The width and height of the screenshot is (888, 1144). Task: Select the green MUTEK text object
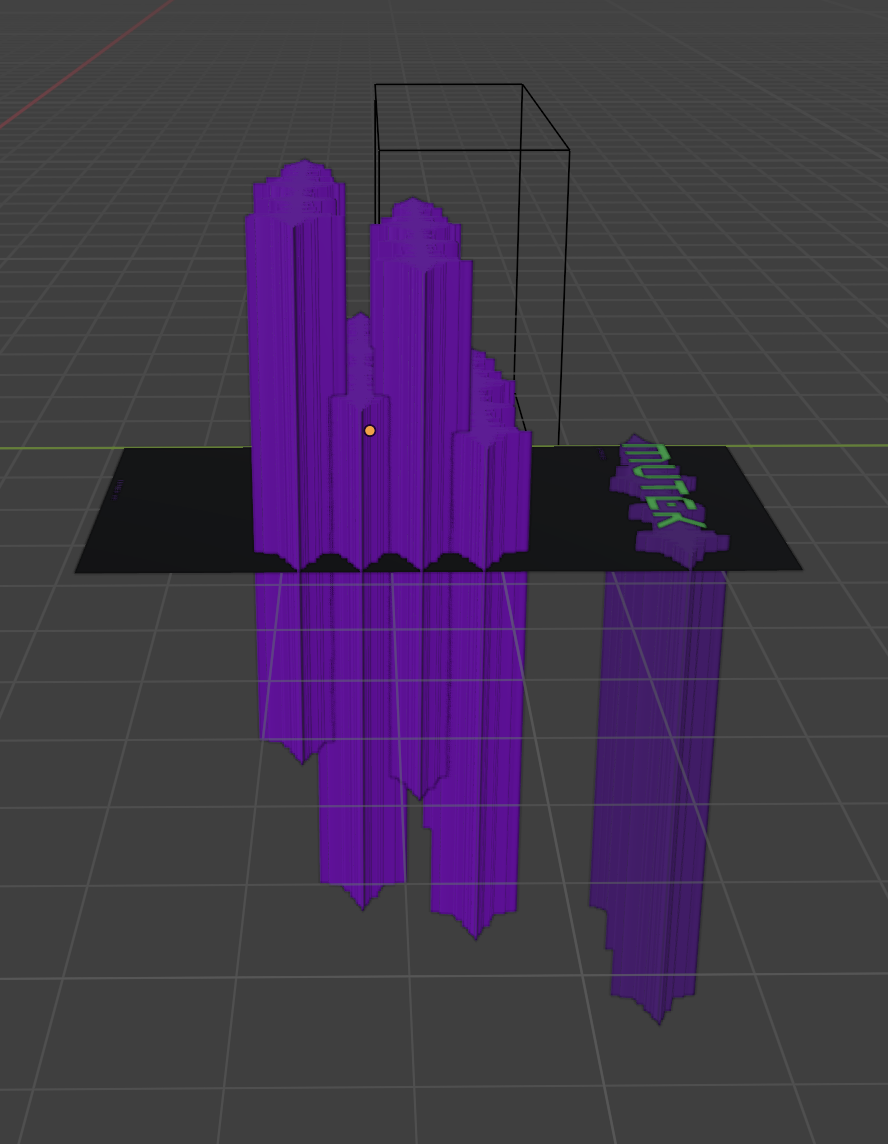[660, 487]
